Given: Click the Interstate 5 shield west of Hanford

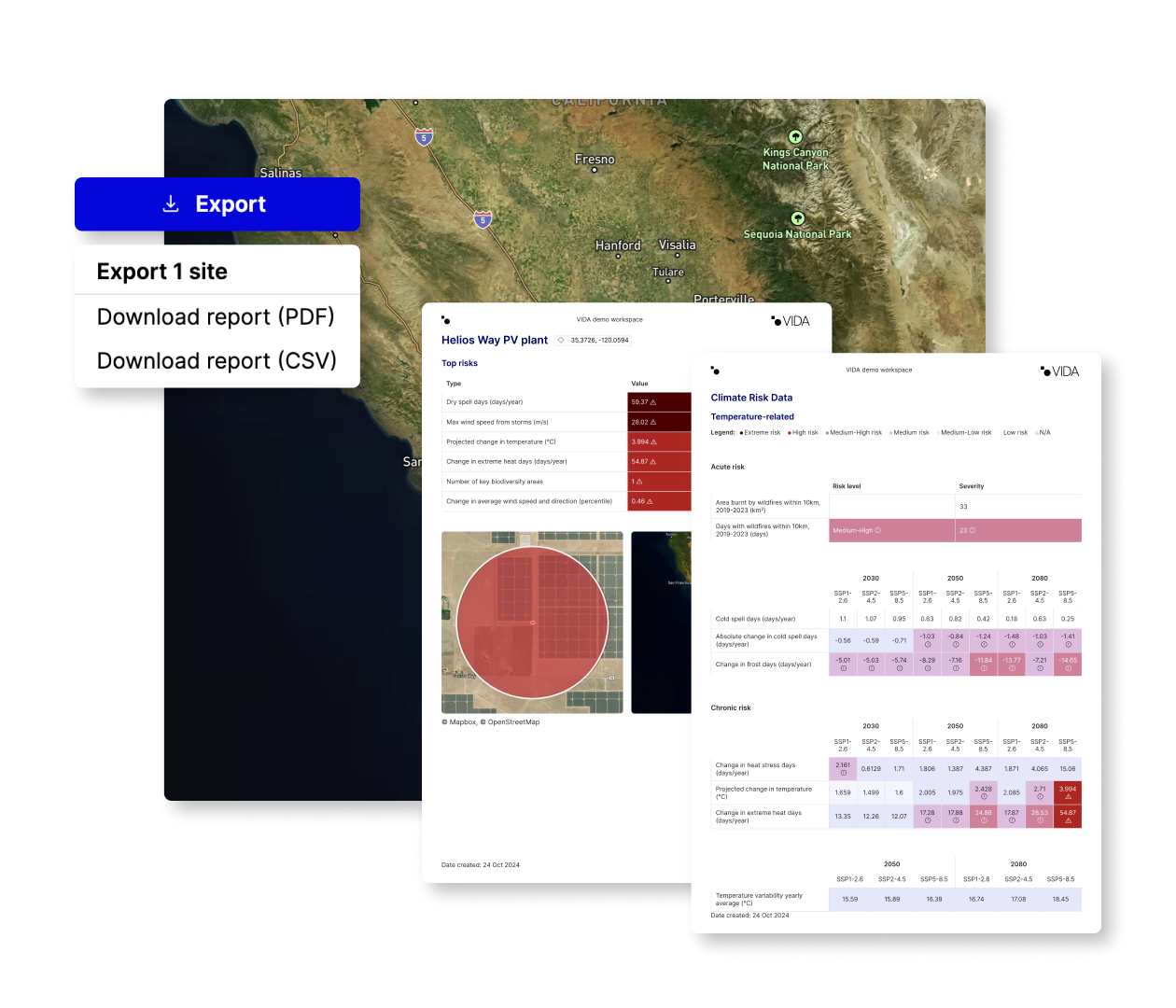Looking at the screenshot, I should pos(483,220).
